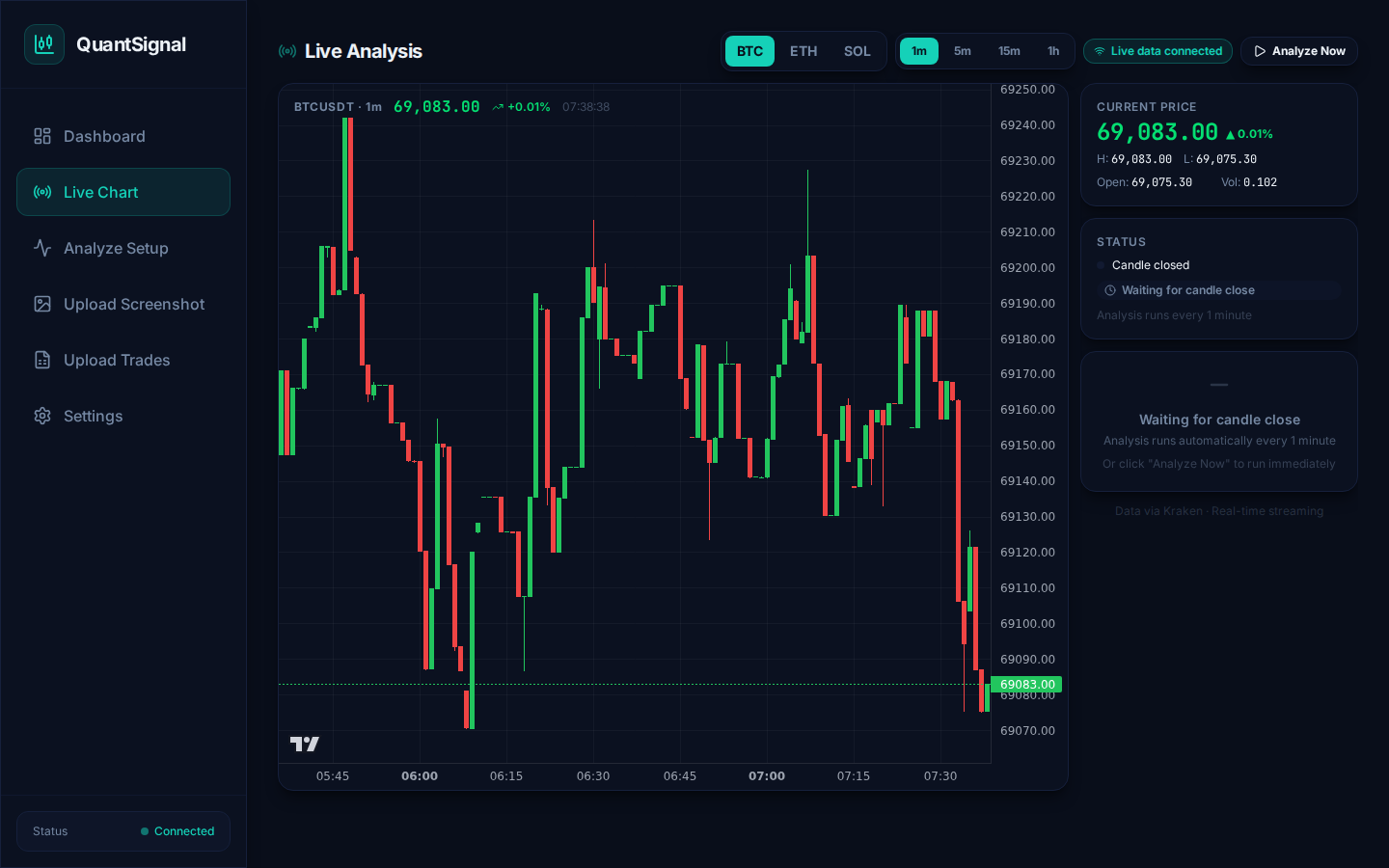Select the 5m timeframe

pos(962,51)
